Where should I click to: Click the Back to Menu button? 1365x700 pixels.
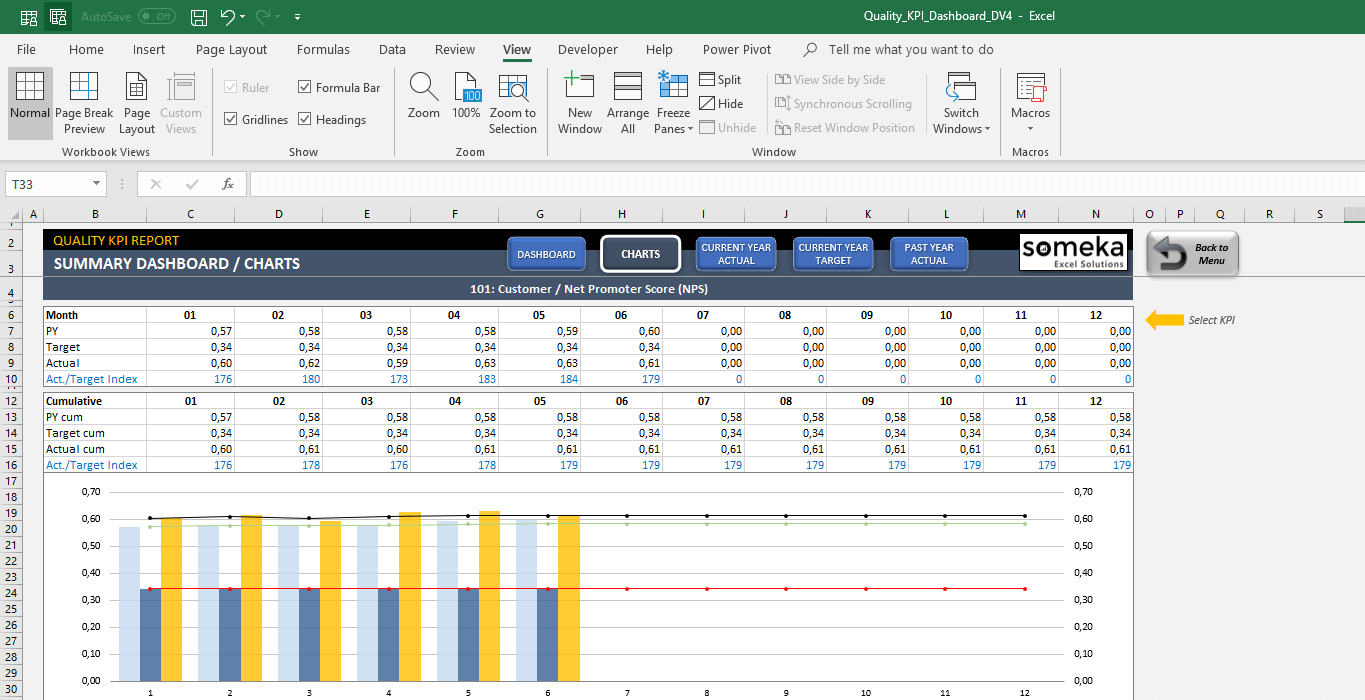pos(1192,254)
